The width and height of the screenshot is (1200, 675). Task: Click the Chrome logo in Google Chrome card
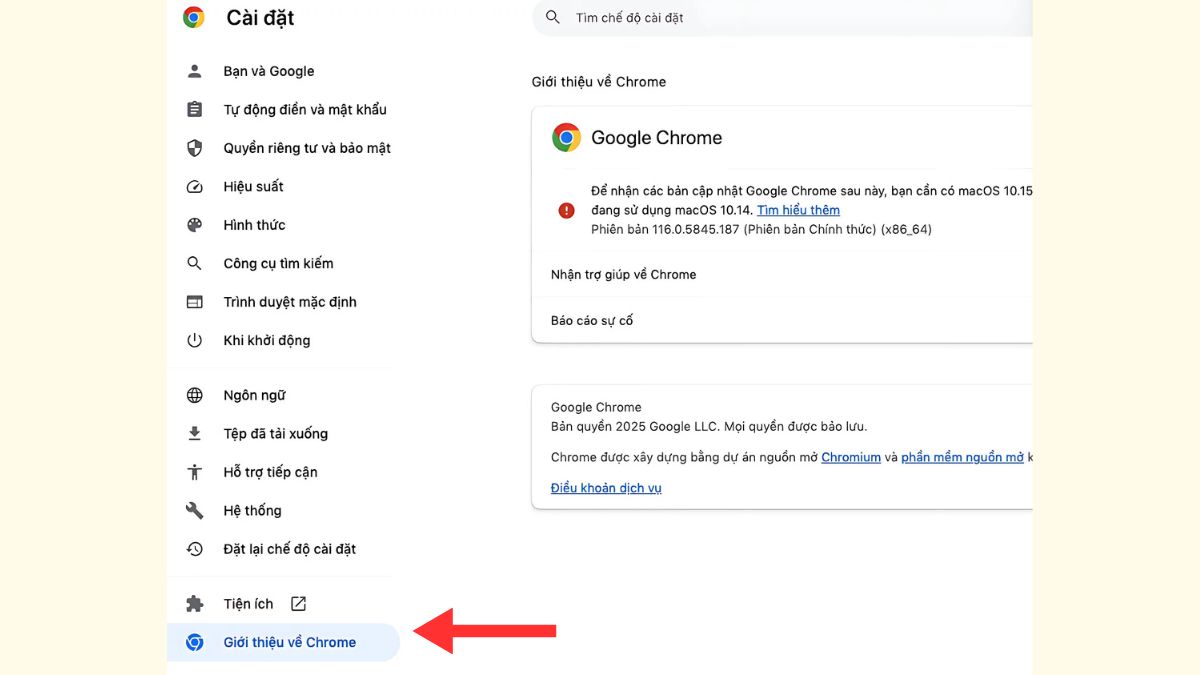566,138
